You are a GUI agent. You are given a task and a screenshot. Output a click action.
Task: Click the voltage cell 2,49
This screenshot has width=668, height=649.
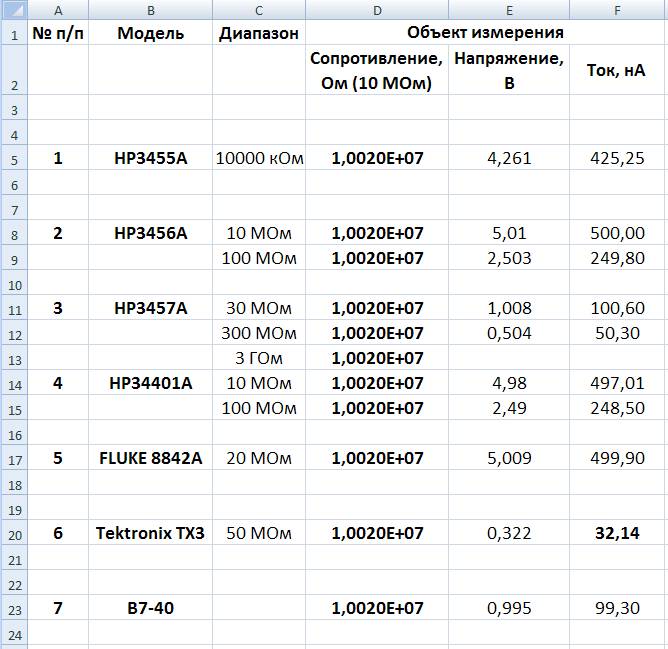[509, 407]
